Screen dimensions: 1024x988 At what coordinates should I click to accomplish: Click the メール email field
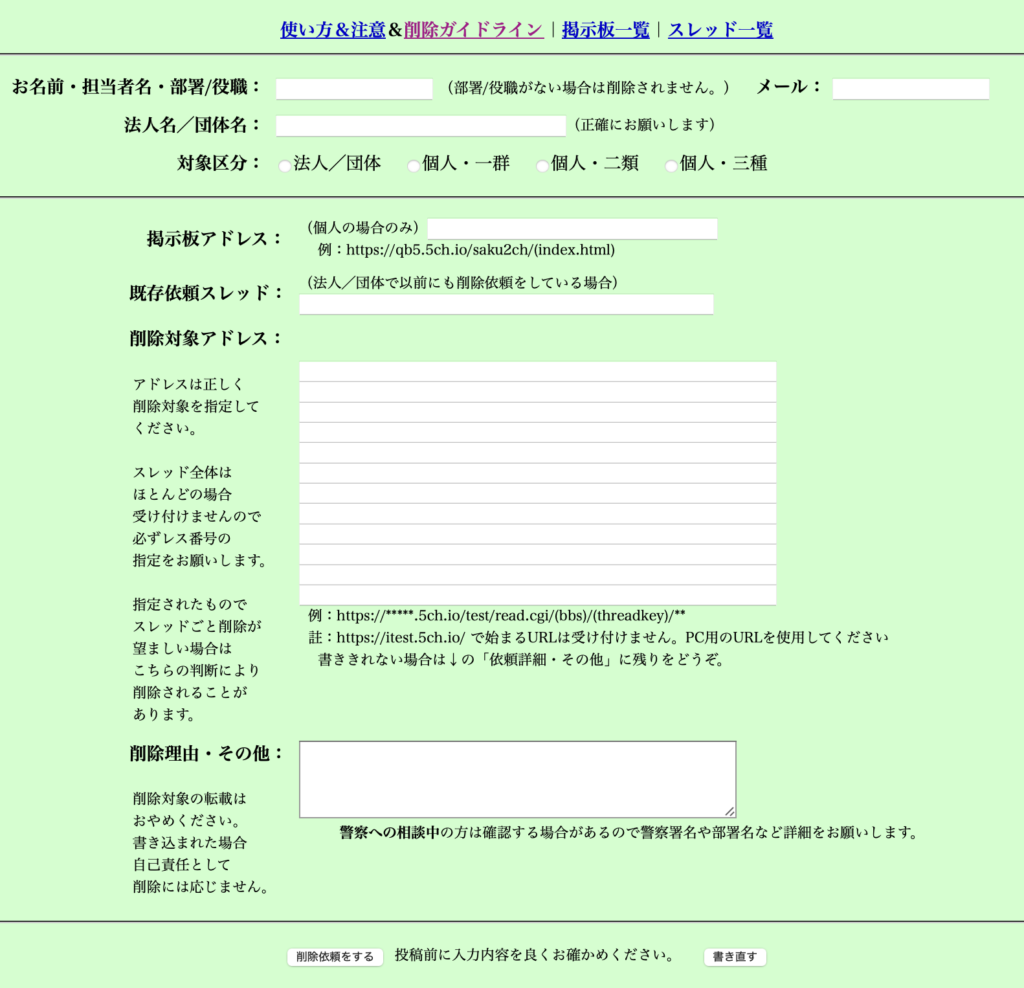(910, 89)
